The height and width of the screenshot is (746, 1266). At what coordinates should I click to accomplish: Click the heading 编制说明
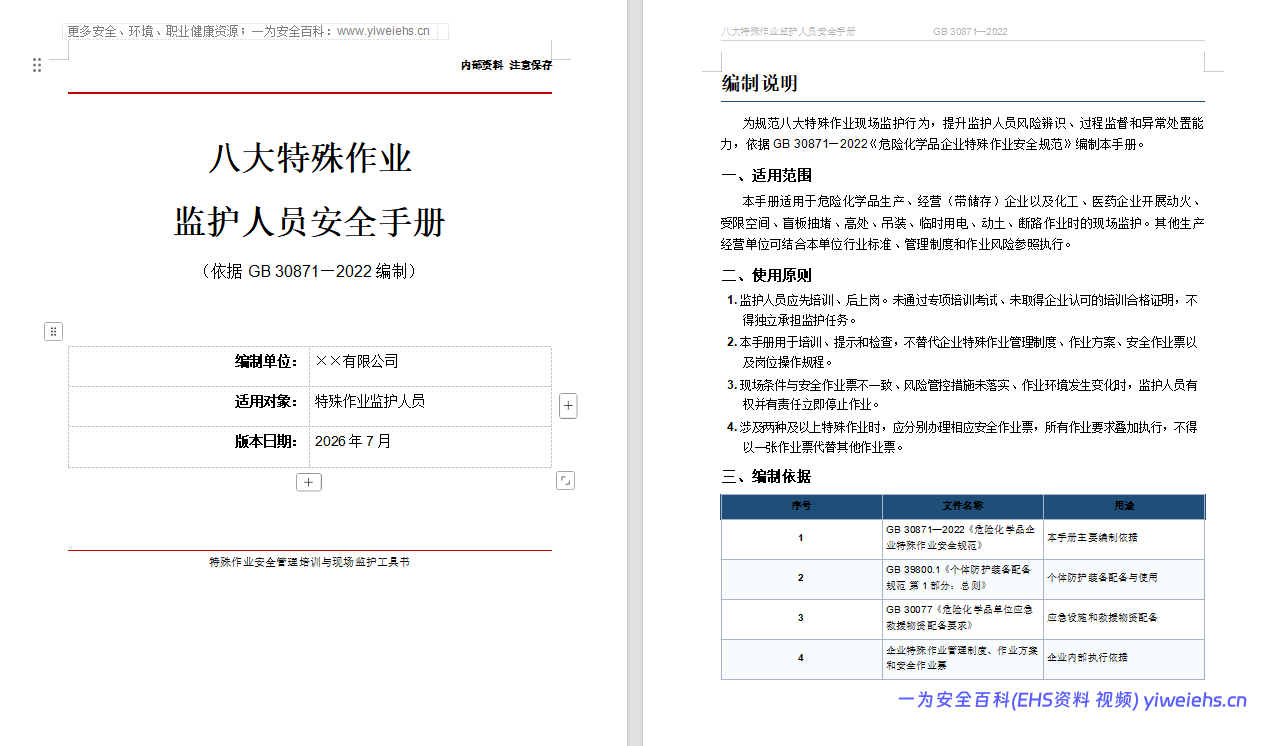(760, 84)
